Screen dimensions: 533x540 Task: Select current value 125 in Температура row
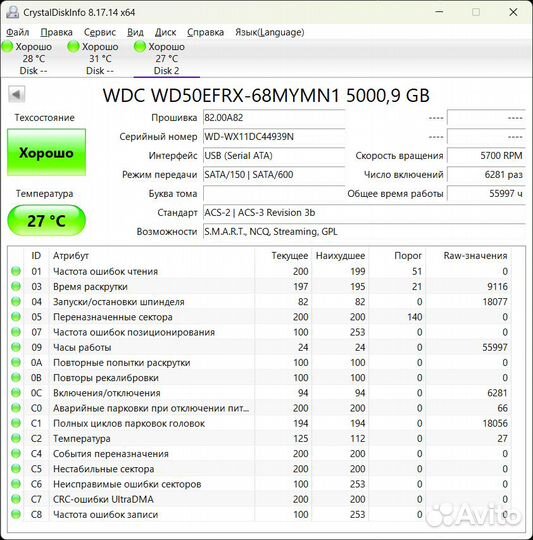coord(301,438)
